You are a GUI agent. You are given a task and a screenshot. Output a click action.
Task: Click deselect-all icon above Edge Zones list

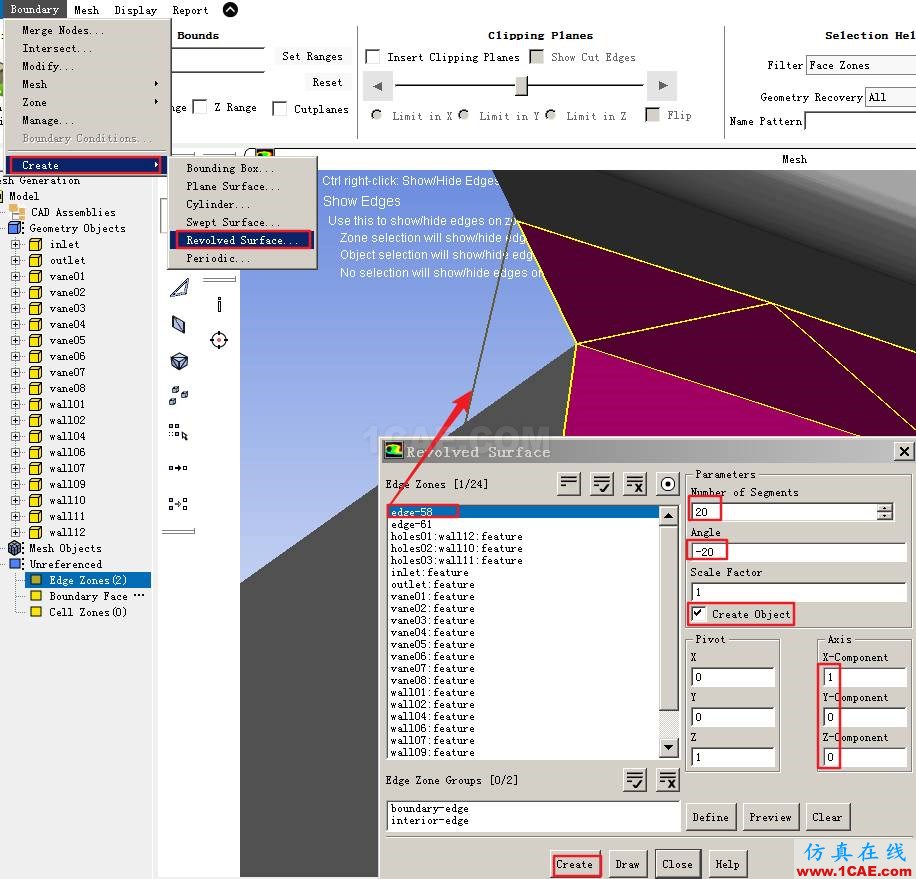click(635, 484)
